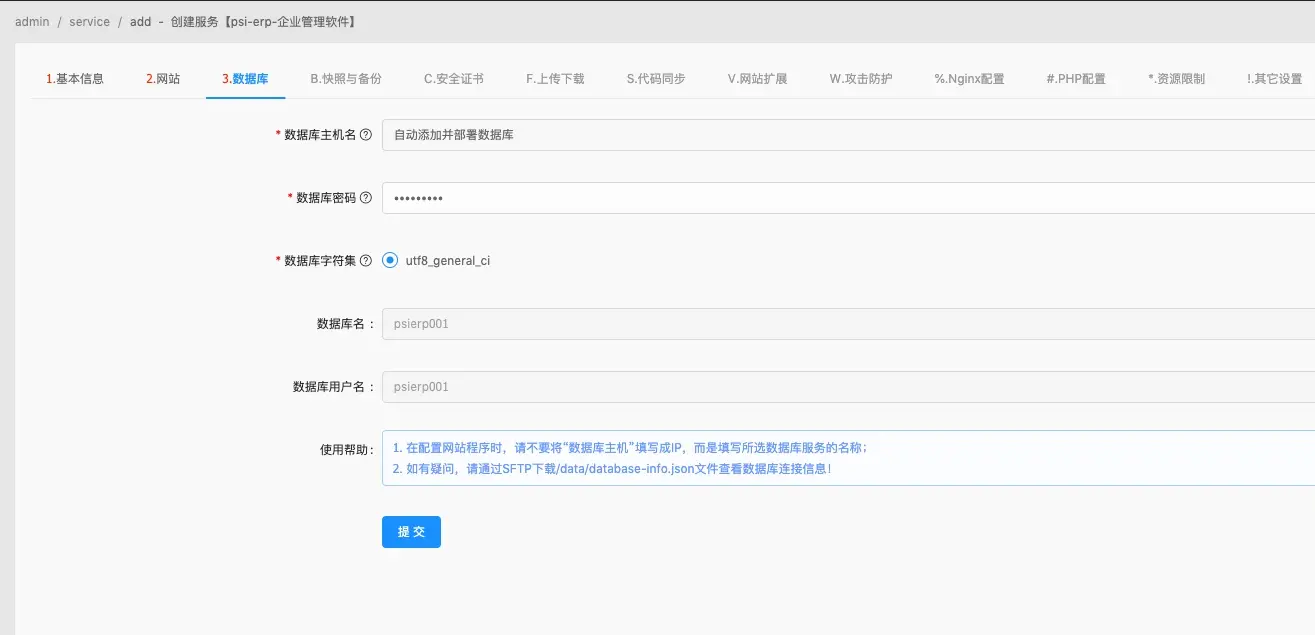Image resolution: width=1315 pixels, height=635 pixels.
Task: Open help icon beside 数据库字符集
Action: 366,261
